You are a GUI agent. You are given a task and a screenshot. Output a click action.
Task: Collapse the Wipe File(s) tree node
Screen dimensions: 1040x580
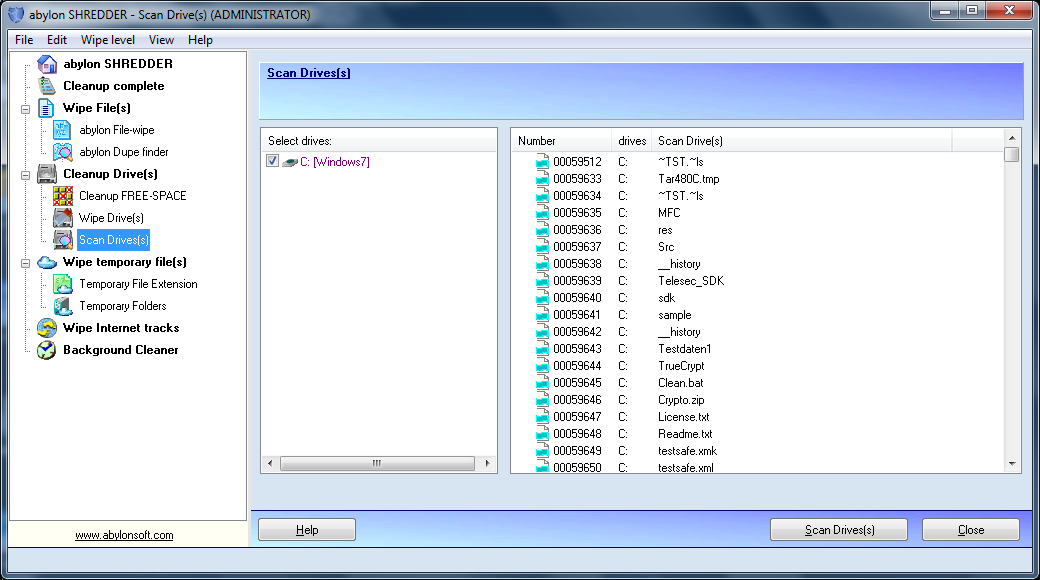click(x=25, y=109)
